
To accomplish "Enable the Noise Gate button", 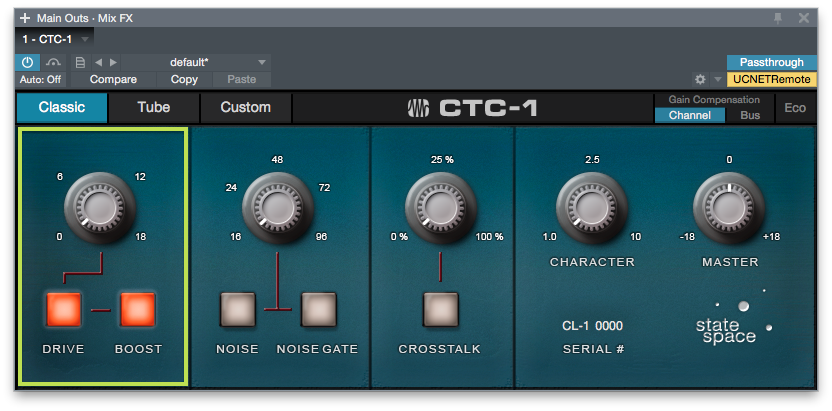I will coord(319,310).
